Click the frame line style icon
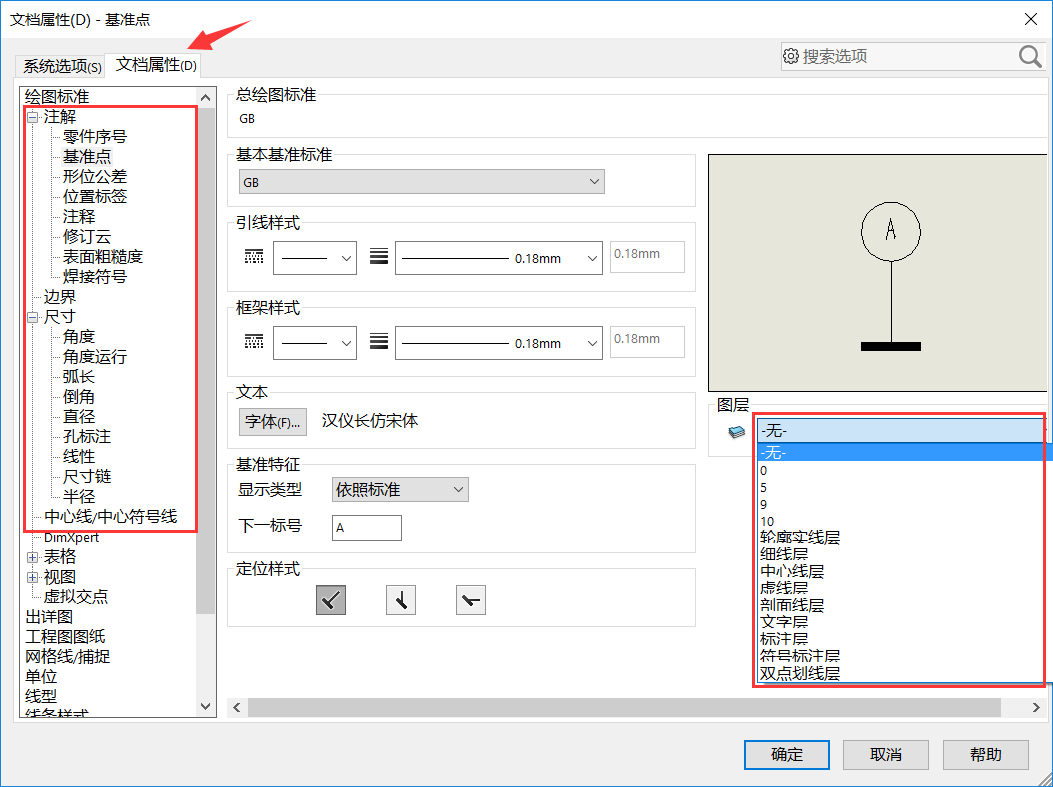 click(x=254, y=342)
